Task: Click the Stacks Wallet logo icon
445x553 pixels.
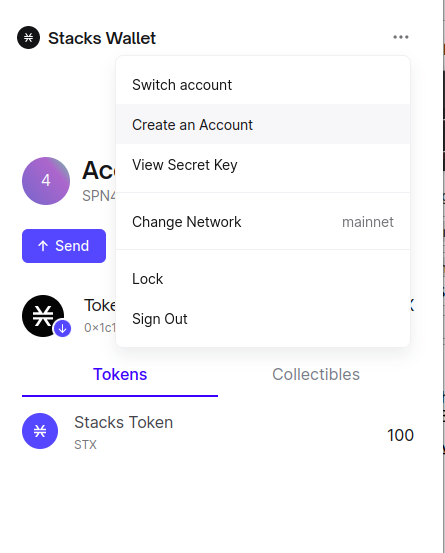Action: (29, 37)
